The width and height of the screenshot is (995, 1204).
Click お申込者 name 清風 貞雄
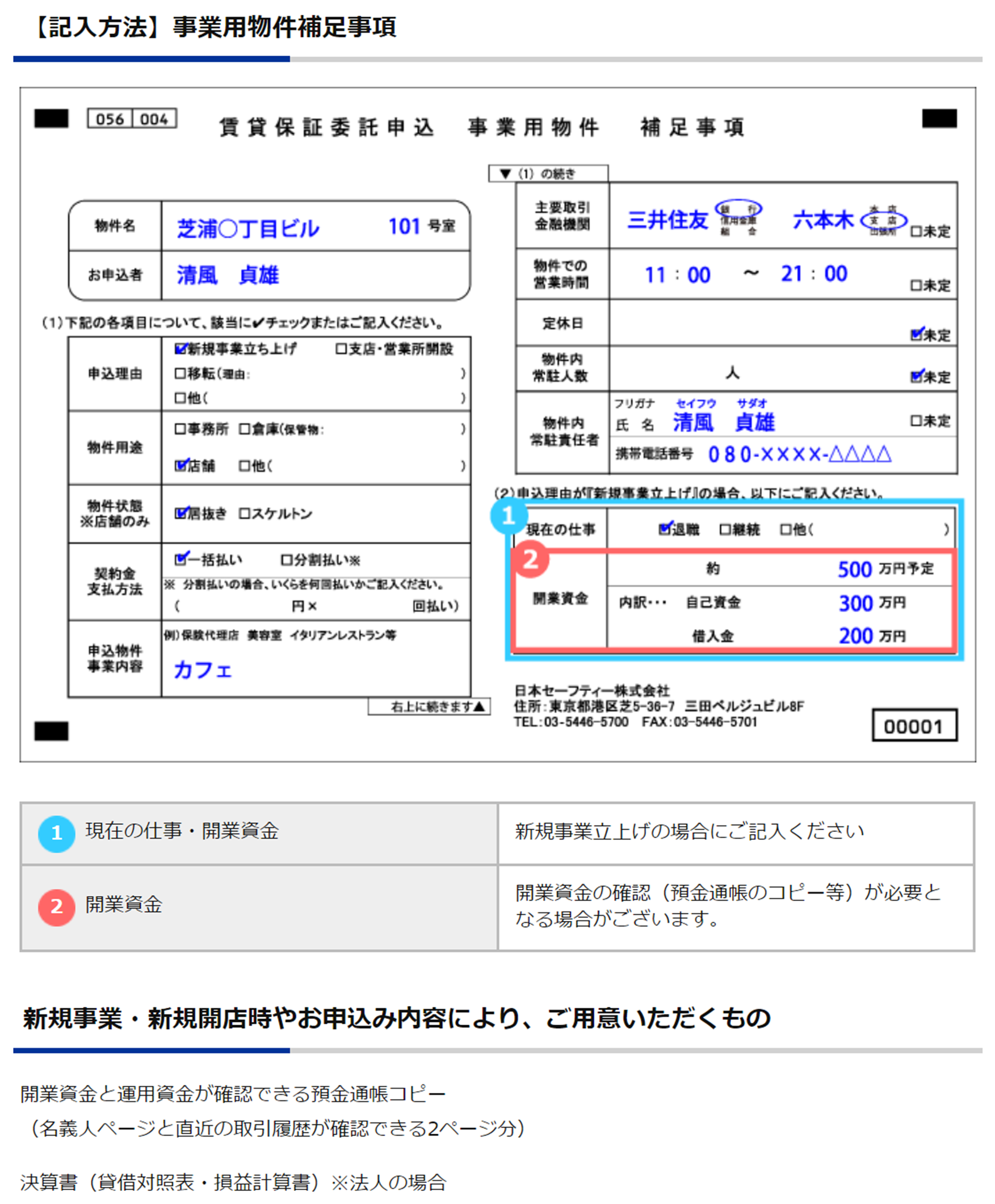228,275
